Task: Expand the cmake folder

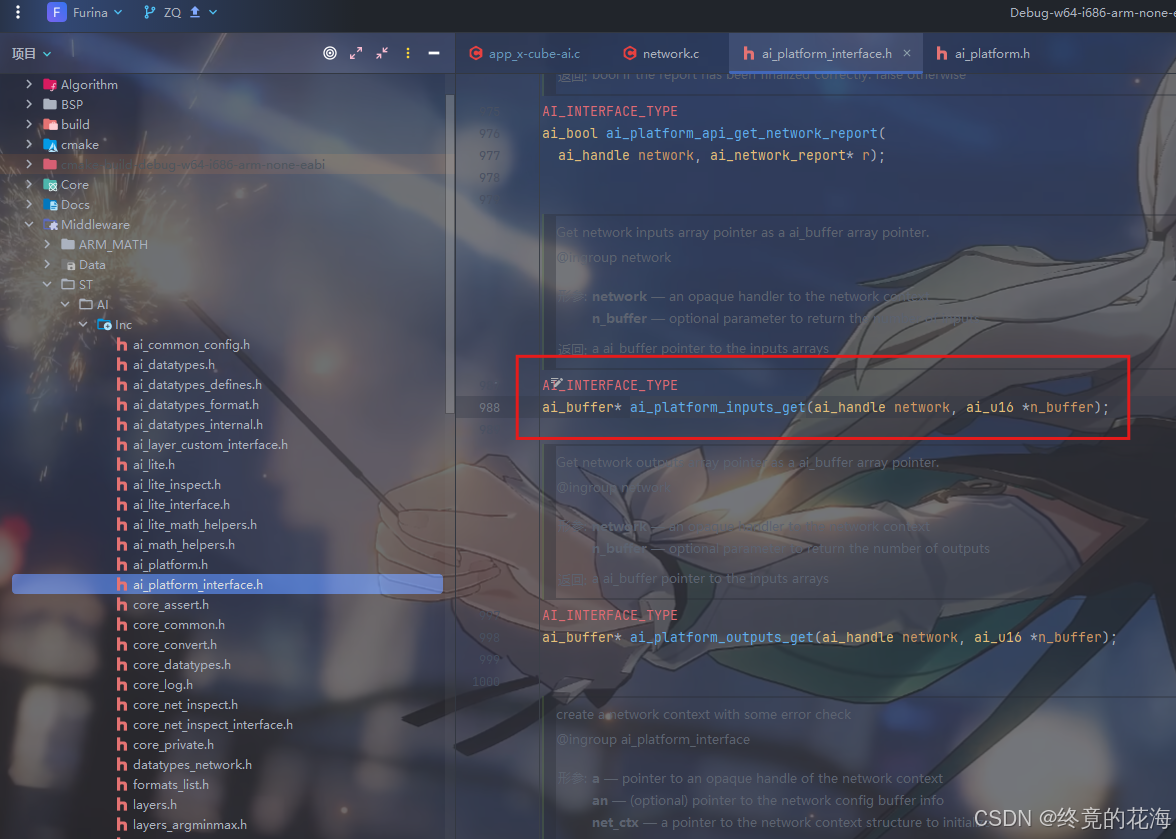Action: tap(29, 144)
